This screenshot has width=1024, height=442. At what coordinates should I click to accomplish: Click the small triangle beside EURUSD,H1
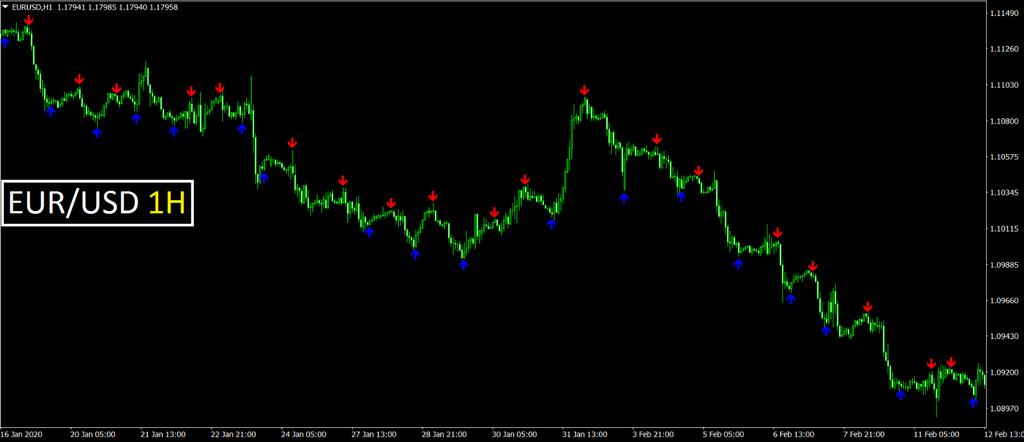click(x=5, y=7)
